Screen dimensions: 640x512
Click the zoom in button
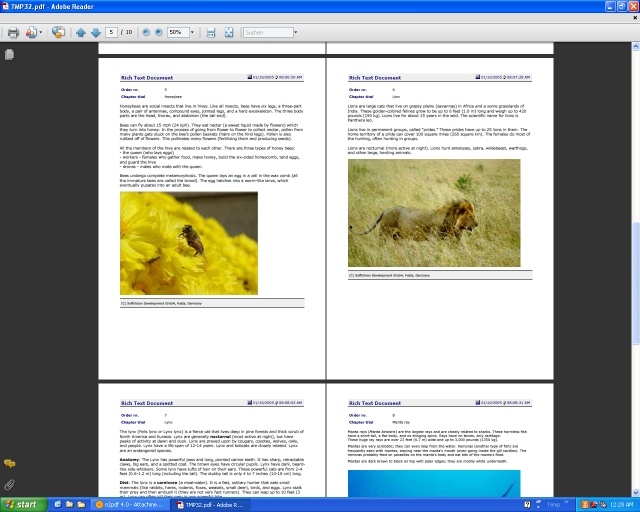click(x=158, y=32)
